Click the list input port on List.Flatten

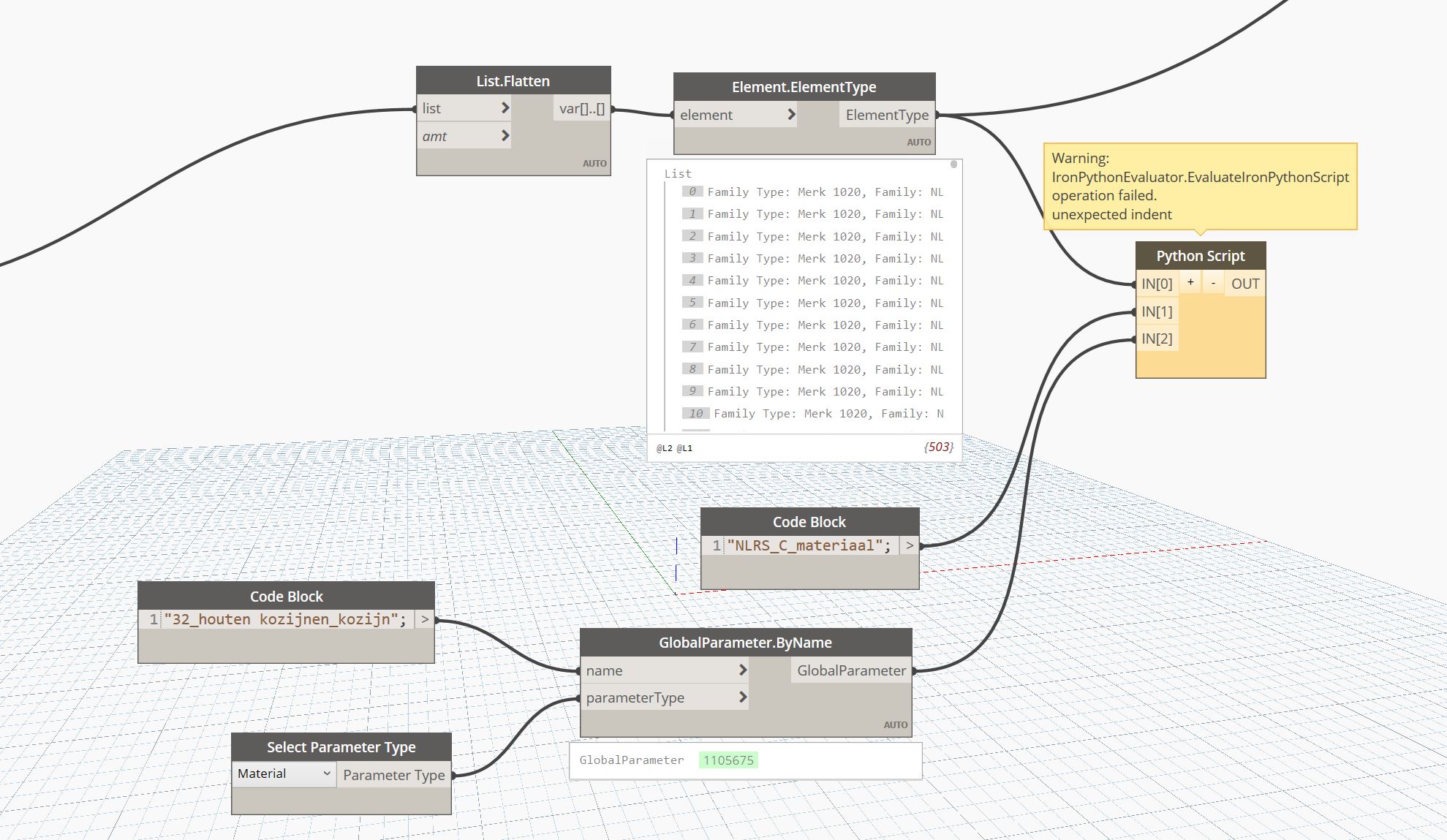pos(463,108)
